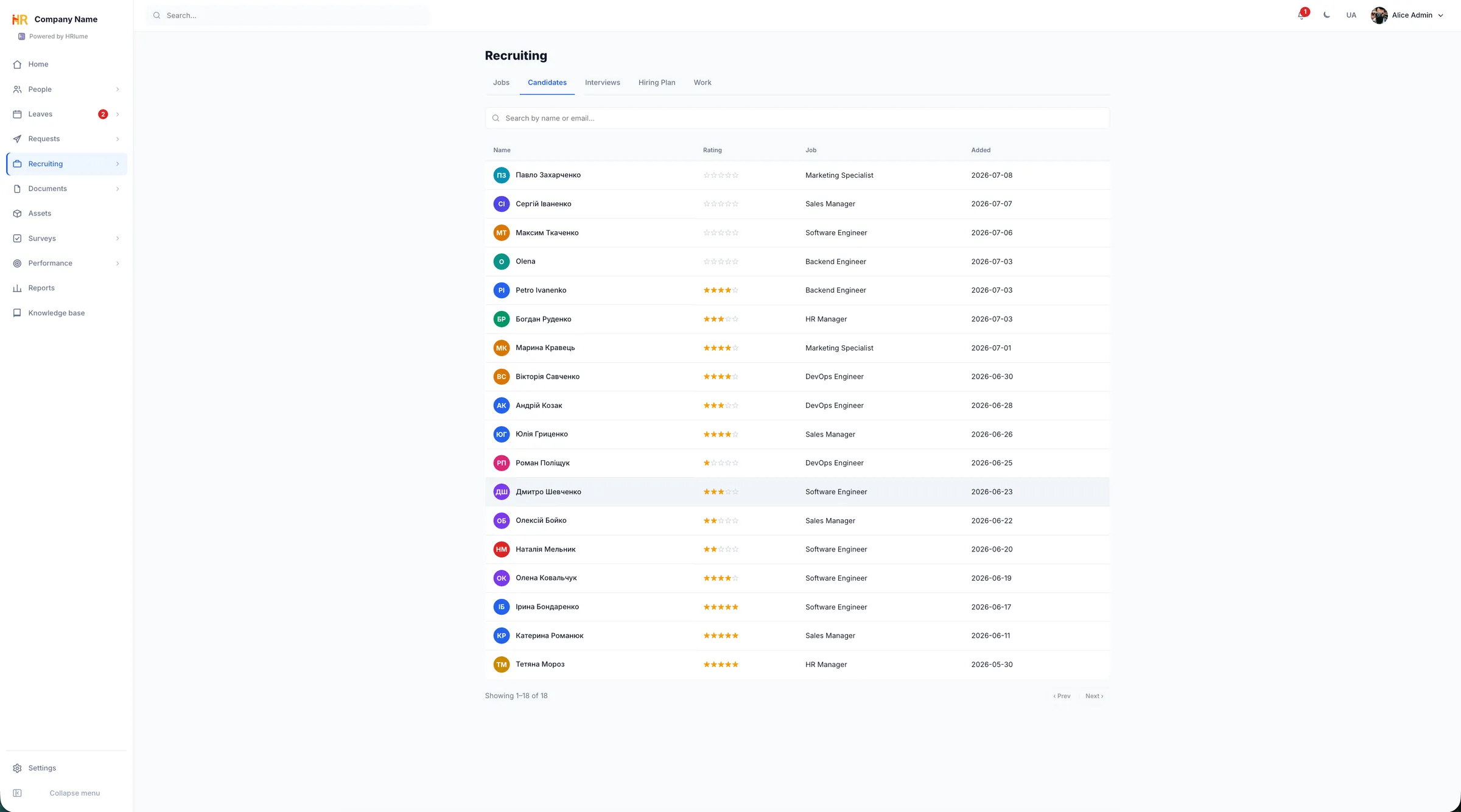The height and width of the screenshot is (812, 1461).
Task: Click the Job column header
Action: click(811, 150)
